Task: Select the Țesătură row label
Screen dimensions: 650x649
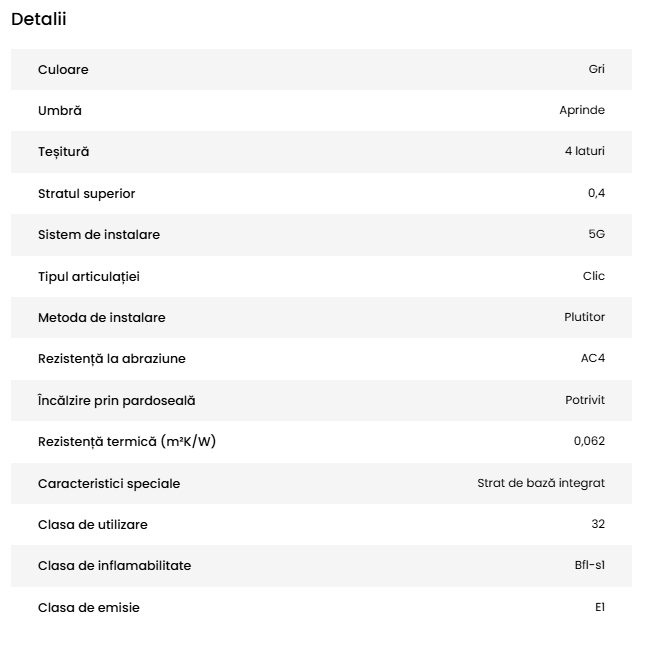Action: click(x=64, y=152)
